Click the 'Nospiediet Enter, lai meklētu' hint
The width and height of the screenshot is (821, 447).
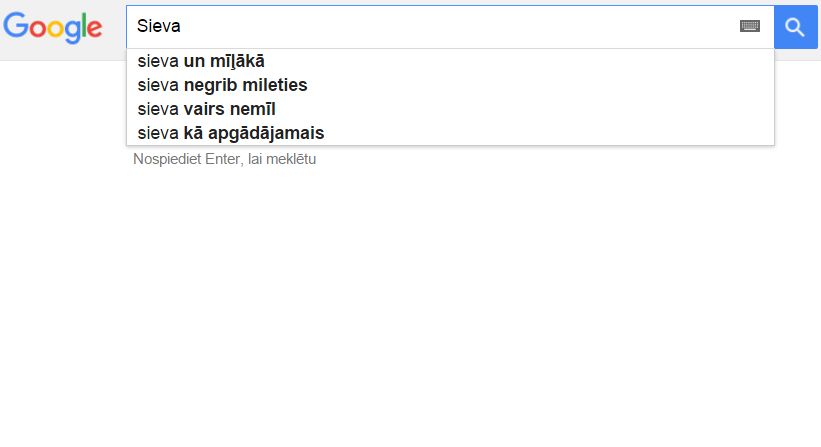[x=225, y=159]
